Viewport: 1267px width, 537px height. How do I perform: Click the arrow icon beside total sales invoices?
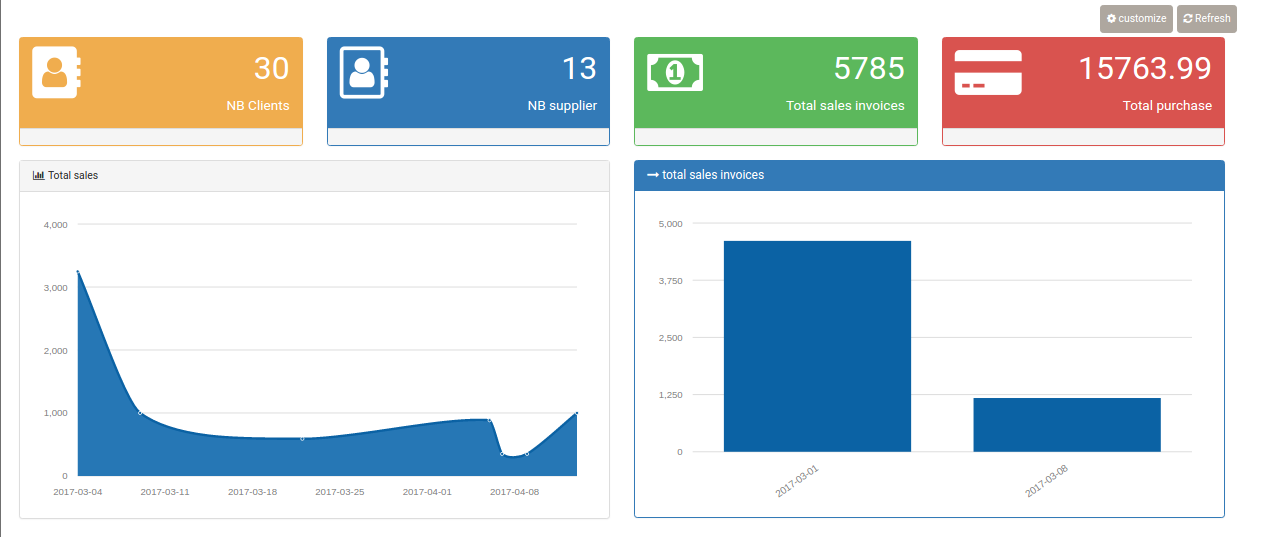tap(653, 175)
